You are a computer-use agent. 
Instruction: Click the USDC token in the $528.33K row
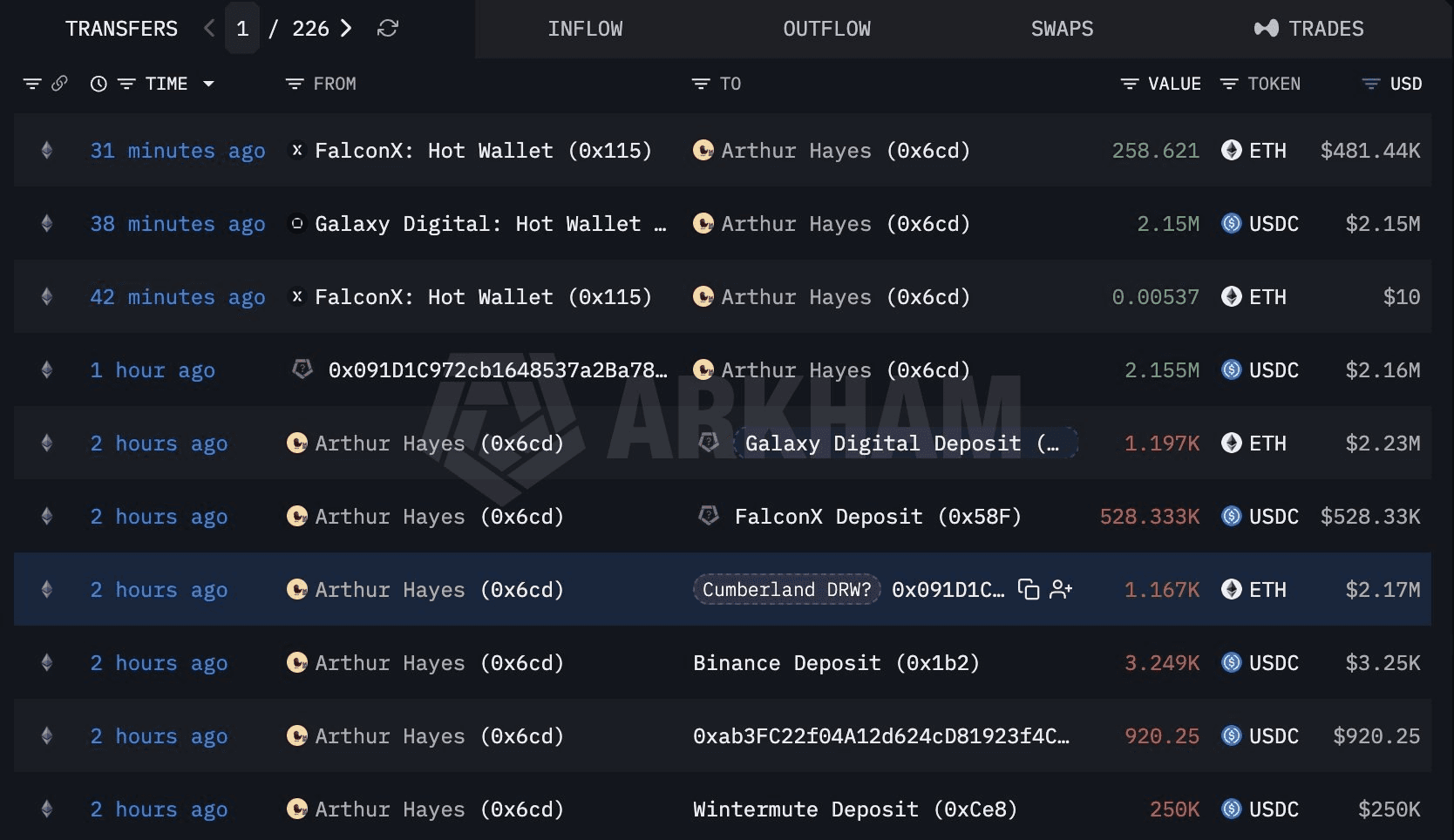[x=1260, y=517]
